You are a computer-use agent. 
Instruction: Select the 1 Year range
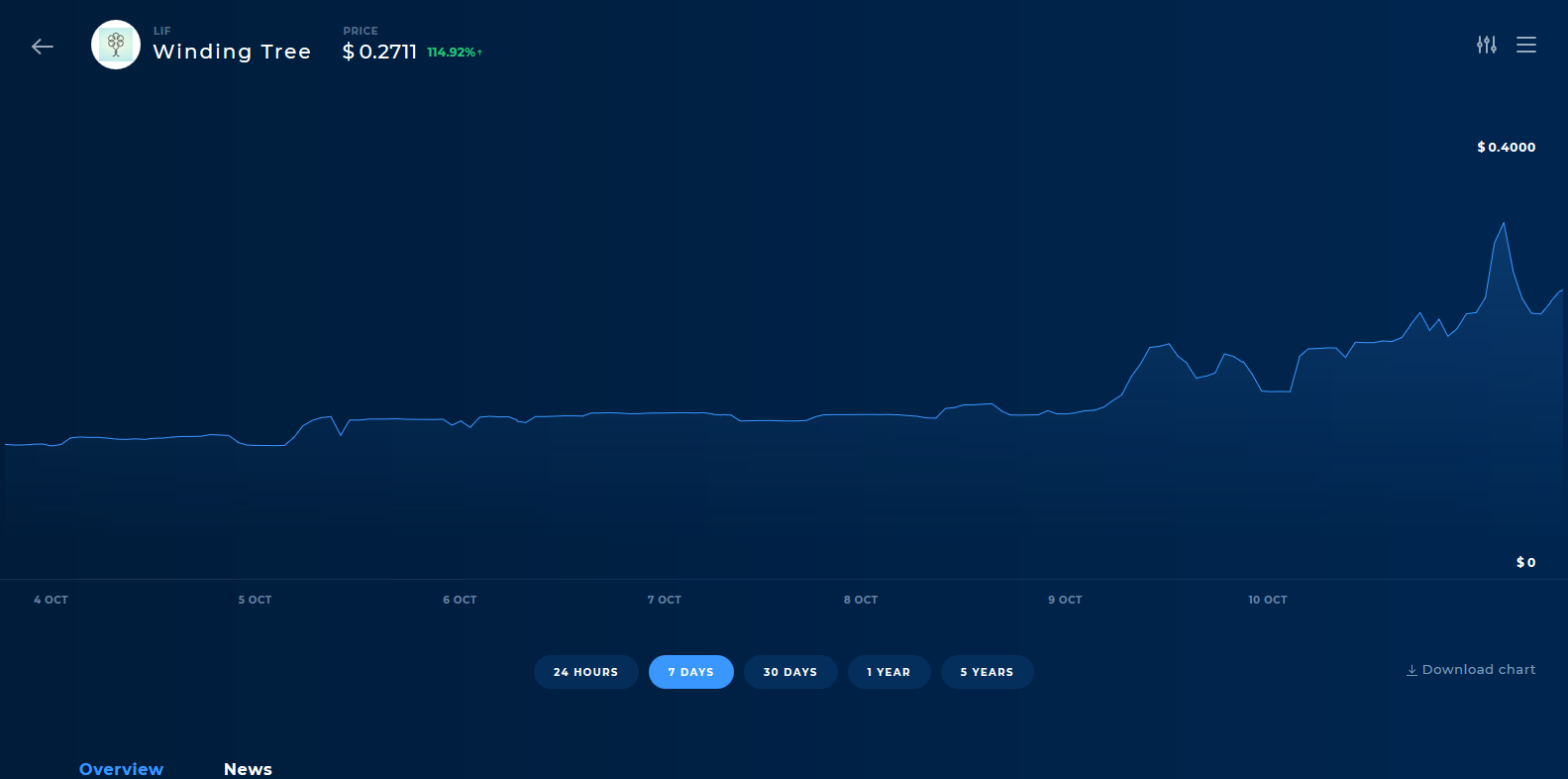point(889,672)
